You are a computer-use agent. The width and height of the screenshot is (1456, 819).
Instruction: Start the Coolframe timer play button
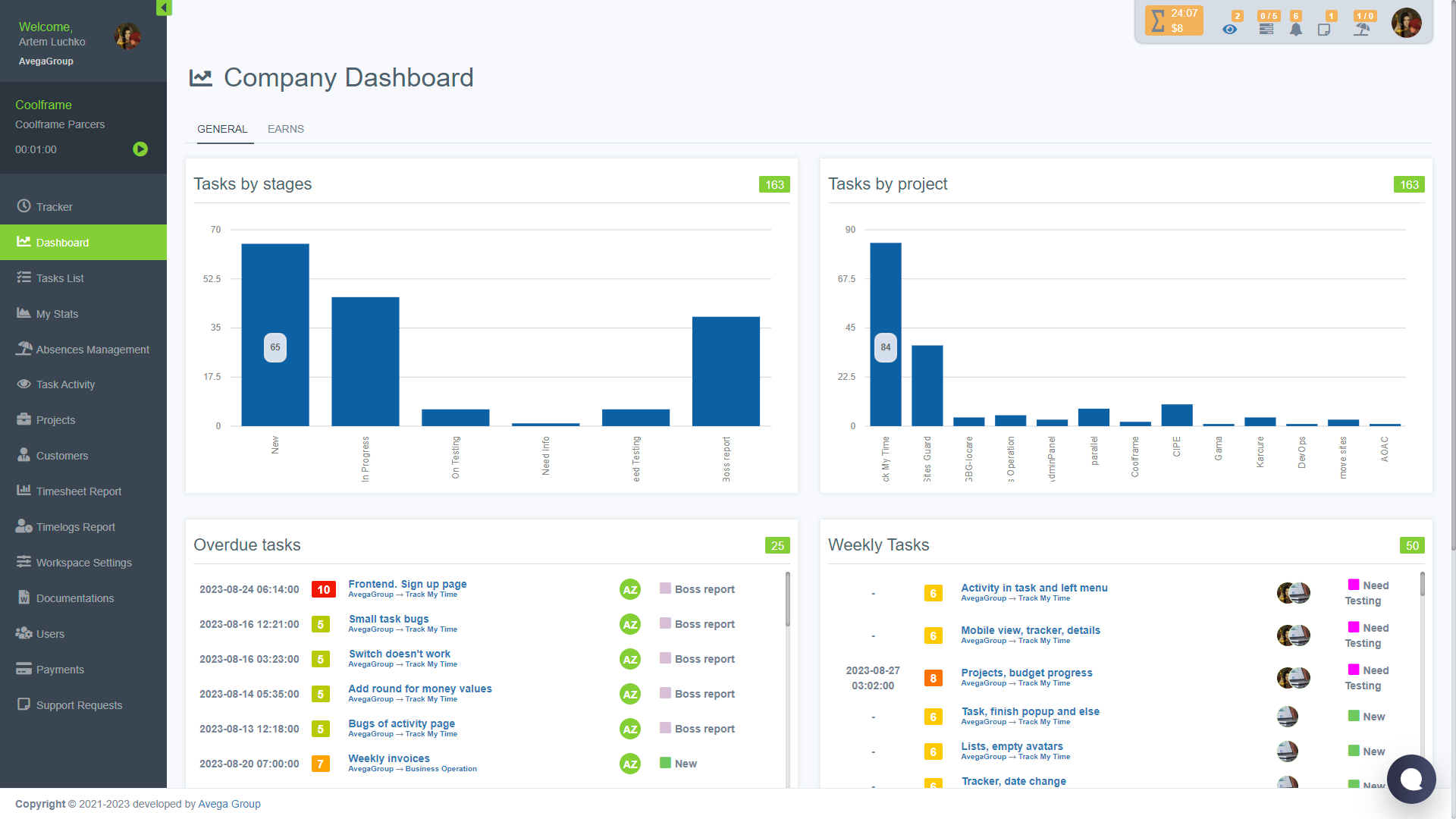click(x=140, y=149)
